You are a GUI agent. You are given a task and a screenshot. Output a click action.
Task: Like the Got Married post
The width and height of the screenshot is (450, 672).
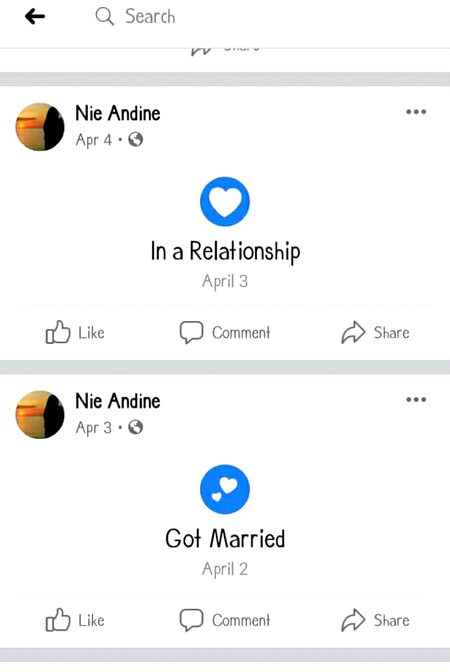(x=75, y=620)
